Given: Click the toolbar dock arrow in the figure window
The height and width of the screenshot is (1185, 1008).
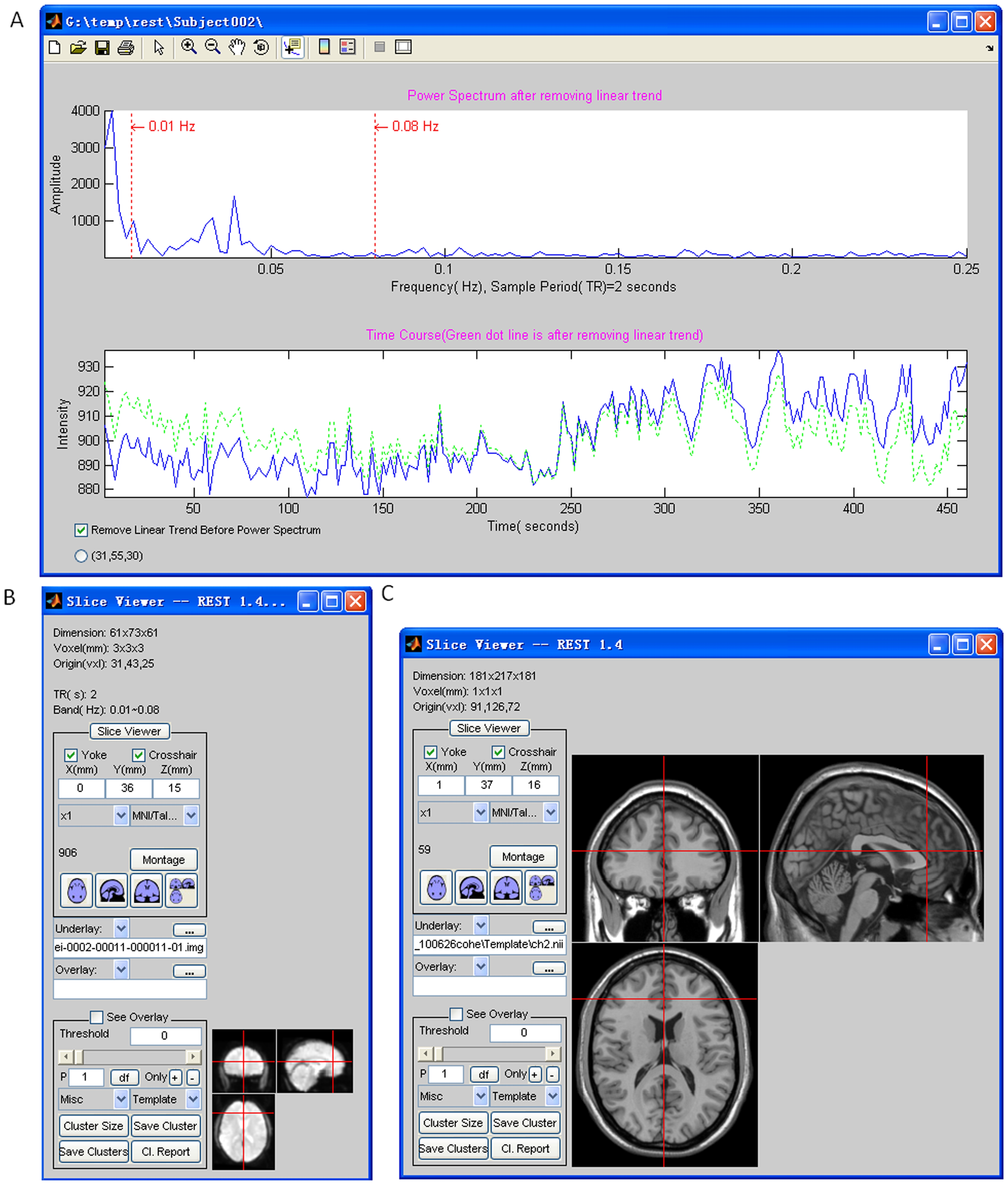Looking at the screenshot, I should click(990, 49).
